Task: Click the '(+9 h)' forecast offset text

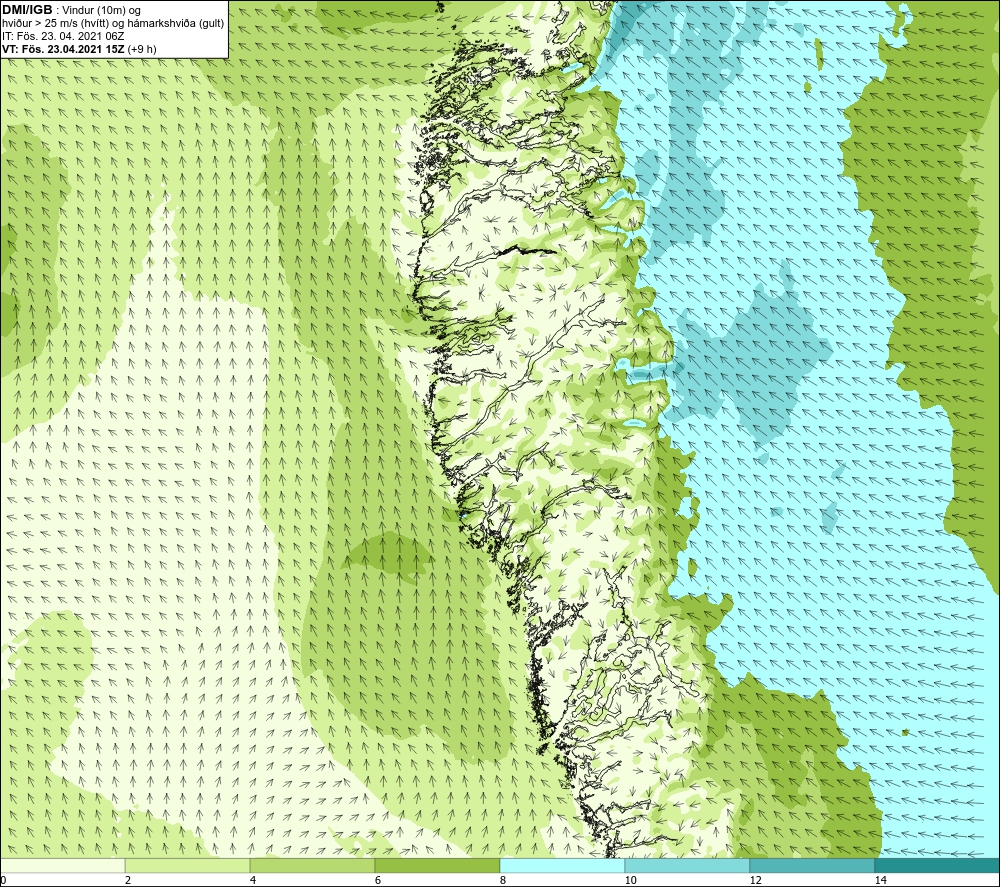Action: click(x=142, y=49)
